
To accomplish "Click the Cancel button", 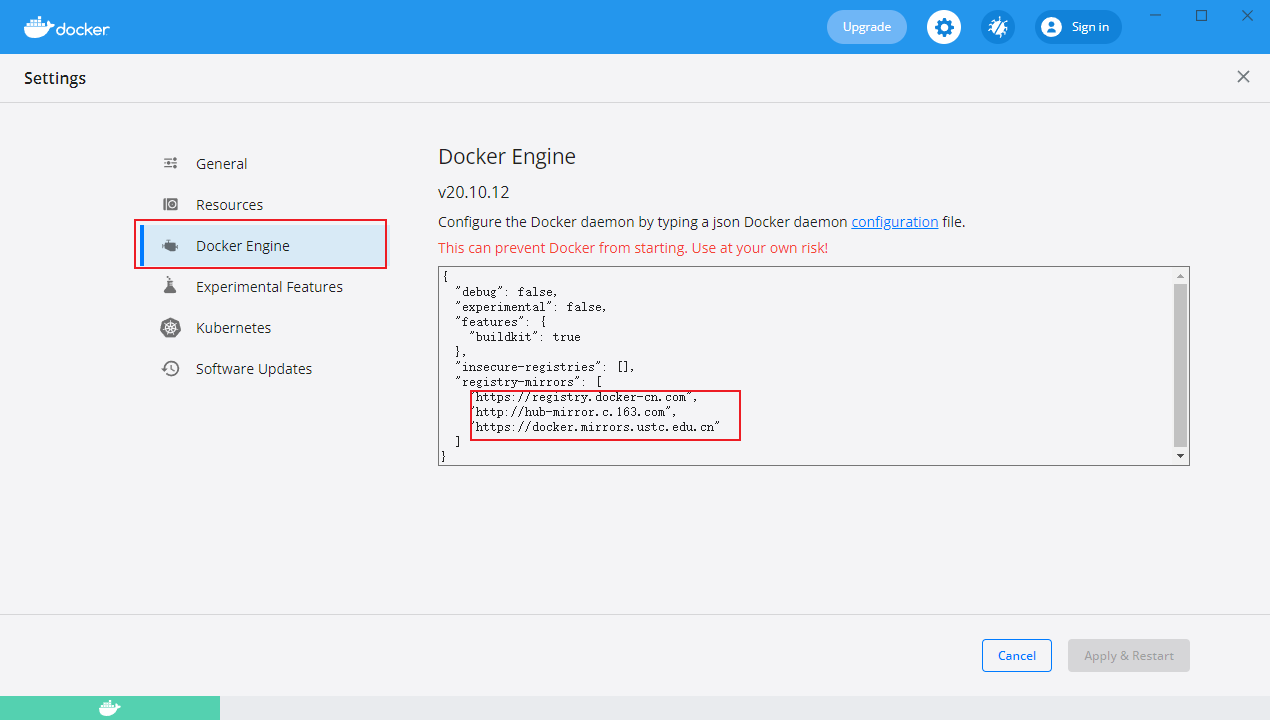I will 1016,655.
